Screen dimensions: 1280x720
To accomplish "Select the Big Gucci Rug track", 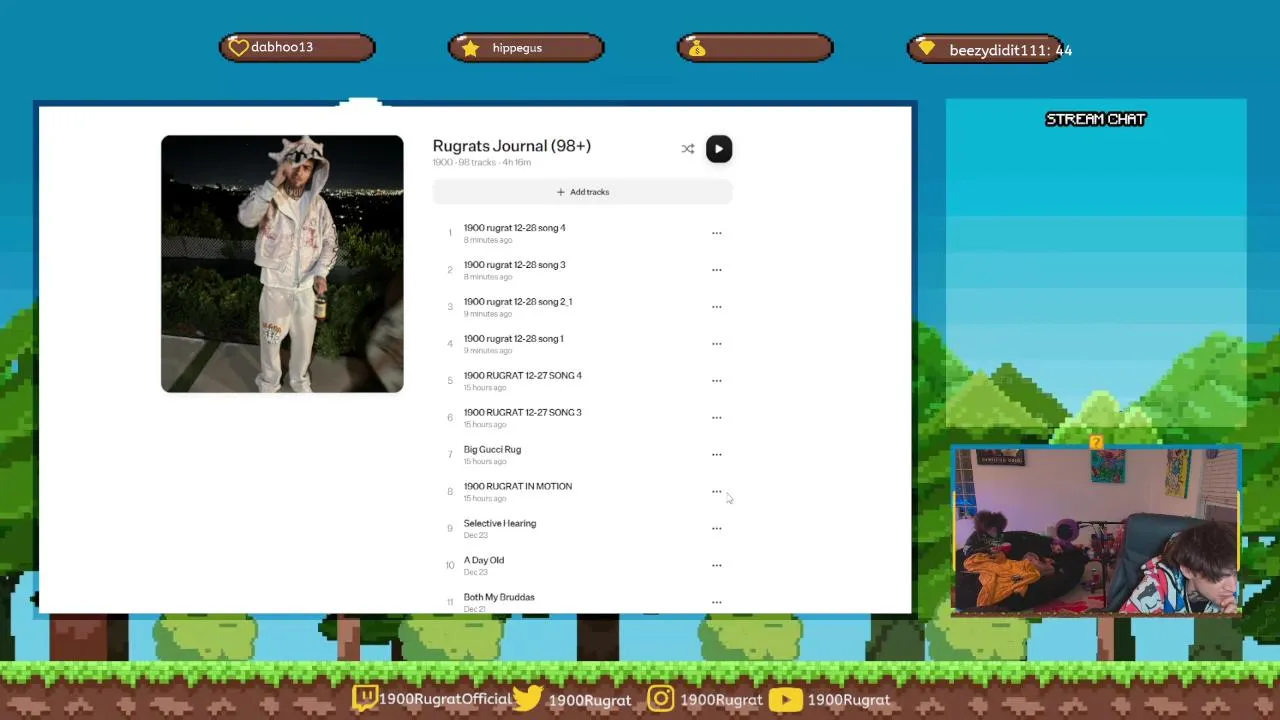I will point(492,450).
